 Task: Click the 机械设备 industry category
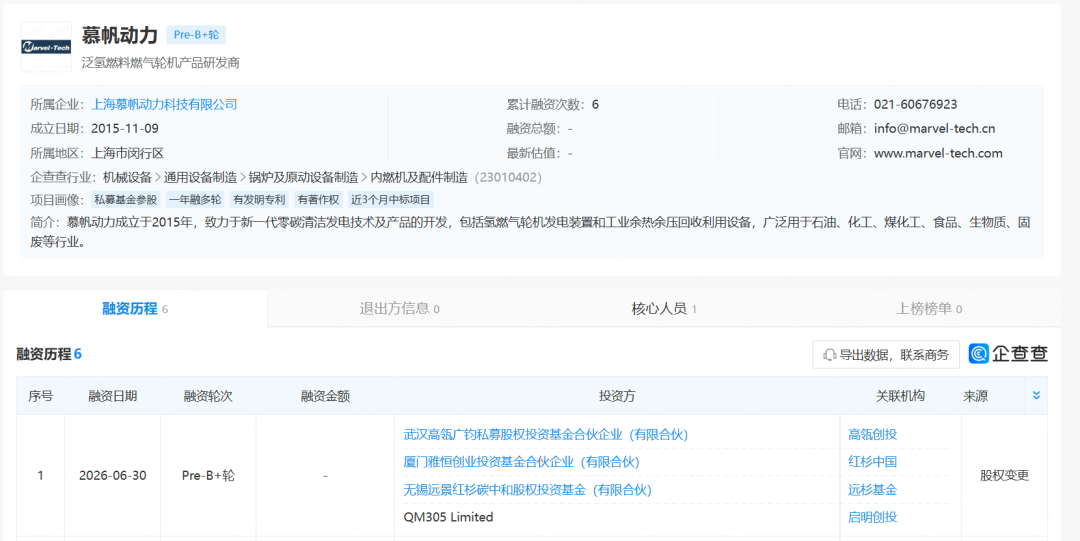[x=127, y=177]
